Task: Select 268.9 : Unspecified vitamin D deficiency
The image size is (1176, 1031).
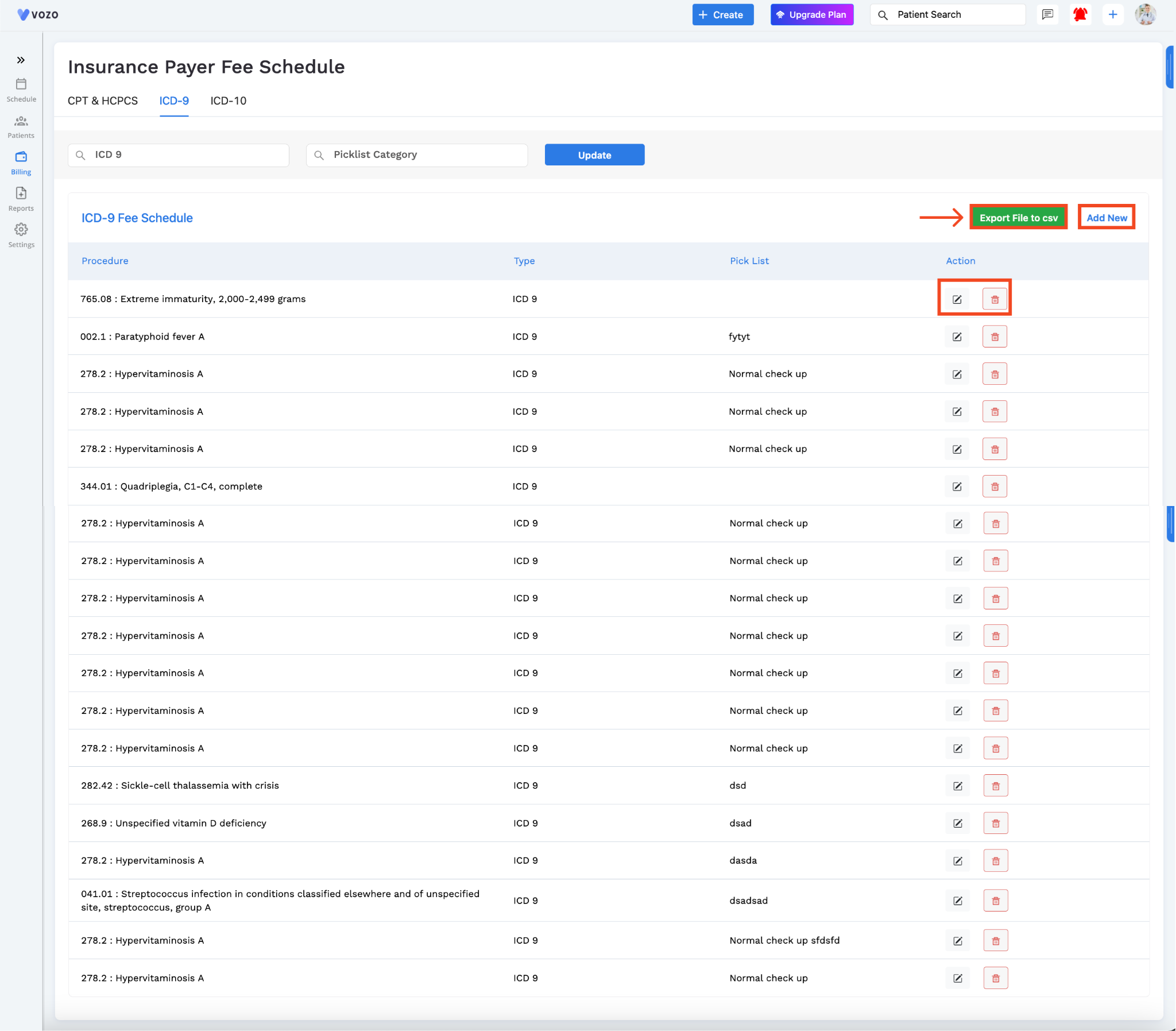Action: [x=173, y=823]
